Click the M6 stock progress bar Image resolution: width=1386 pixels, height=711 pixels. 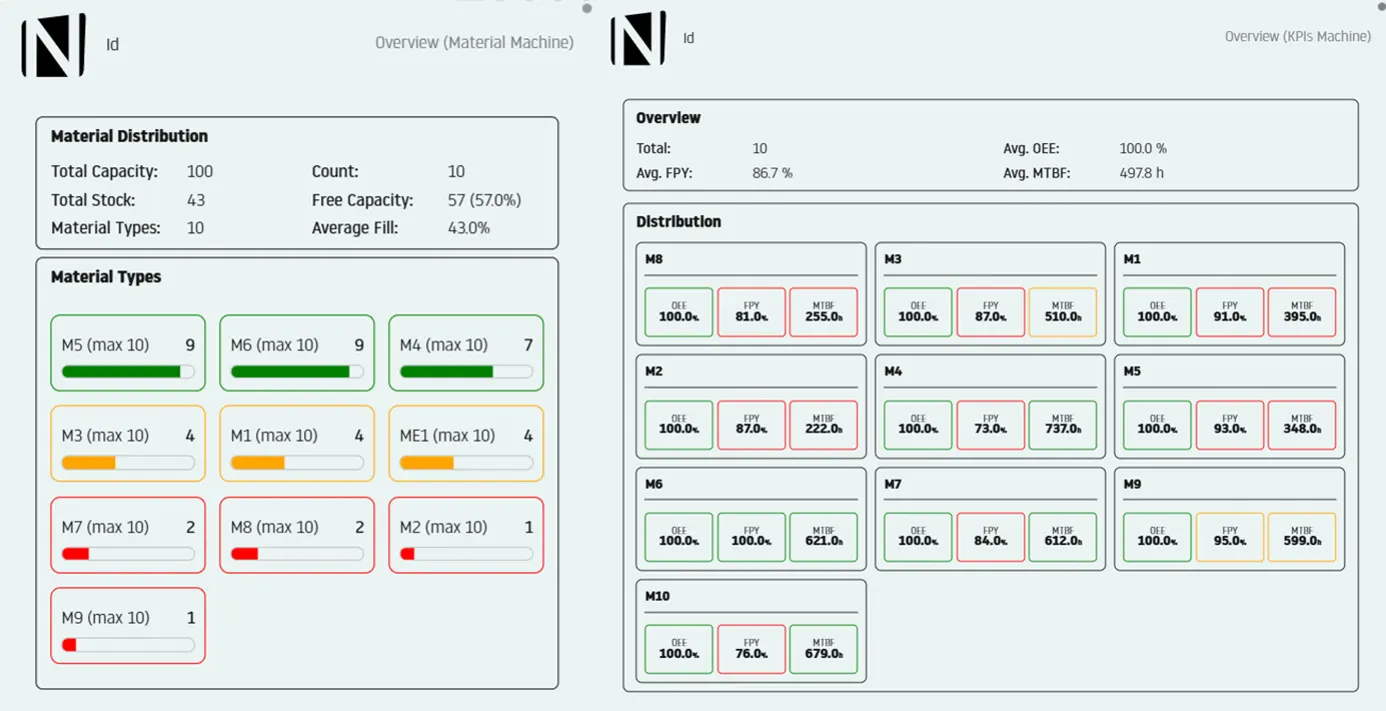point(297,371)
